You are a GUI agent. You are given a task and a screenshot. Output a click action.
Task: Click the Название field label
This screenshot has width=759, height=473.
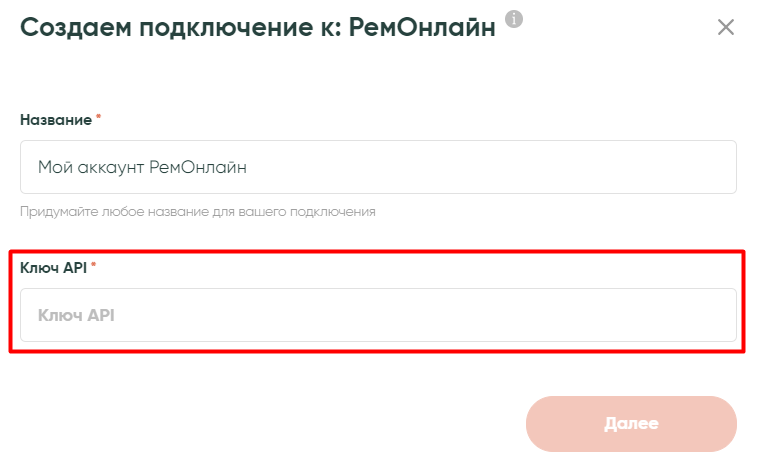[56, 120]
